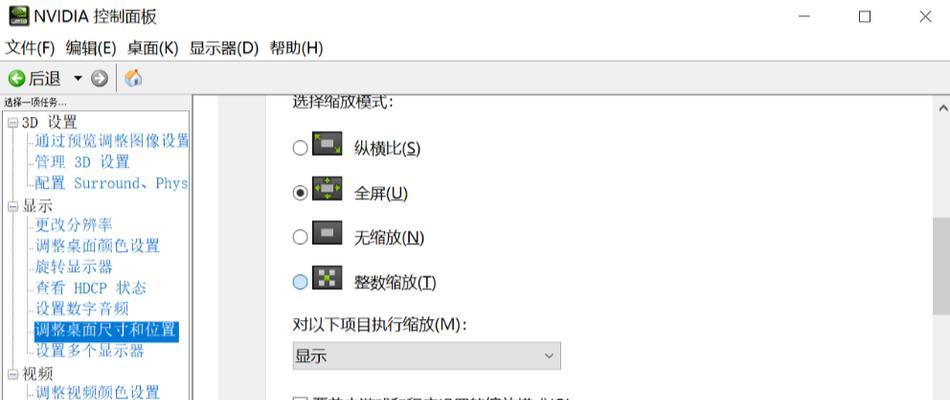This screenshot has width=950, height=400.
Task: Click the 全屏 full-screen scaling icon
Action: 327,188
